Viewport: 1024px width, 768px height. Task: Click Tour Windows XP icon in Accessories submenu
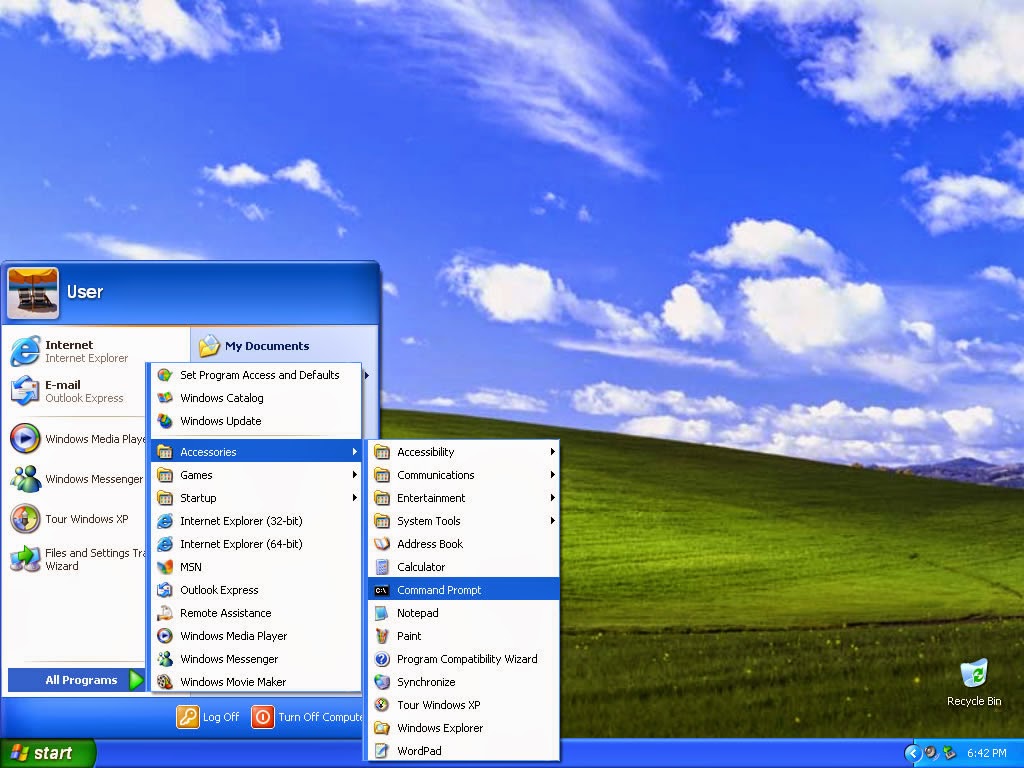pyautogui.click(x=382, y=705)
